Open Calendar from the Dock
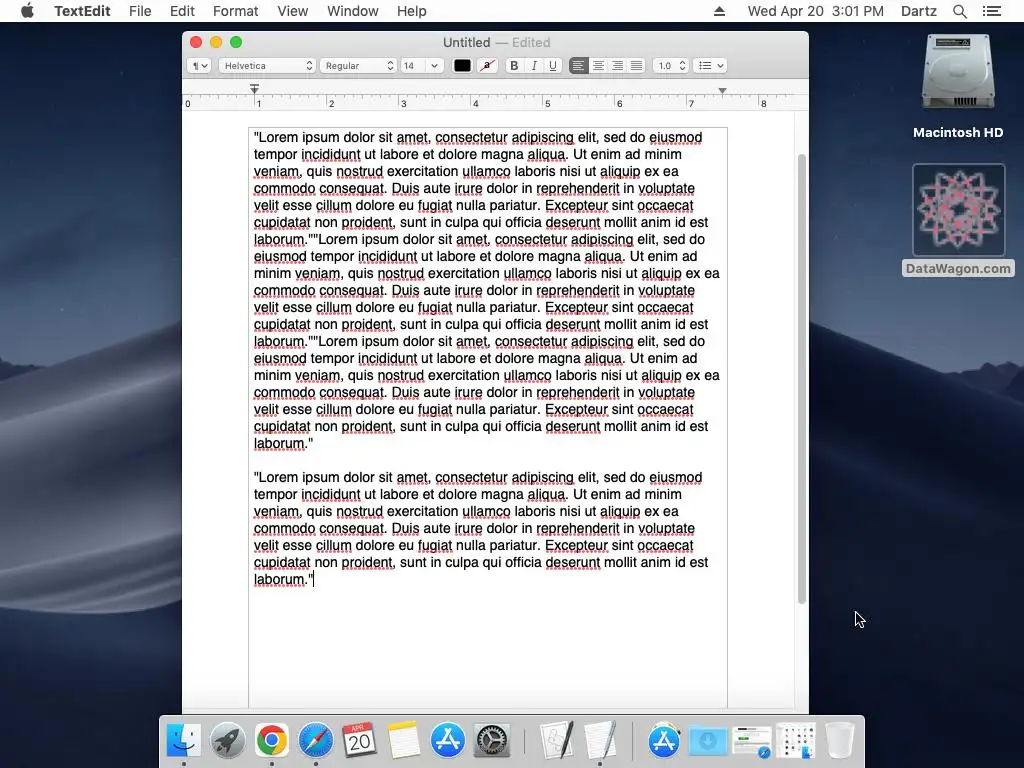Viewport: 1024px width, 768px height. 359,741
